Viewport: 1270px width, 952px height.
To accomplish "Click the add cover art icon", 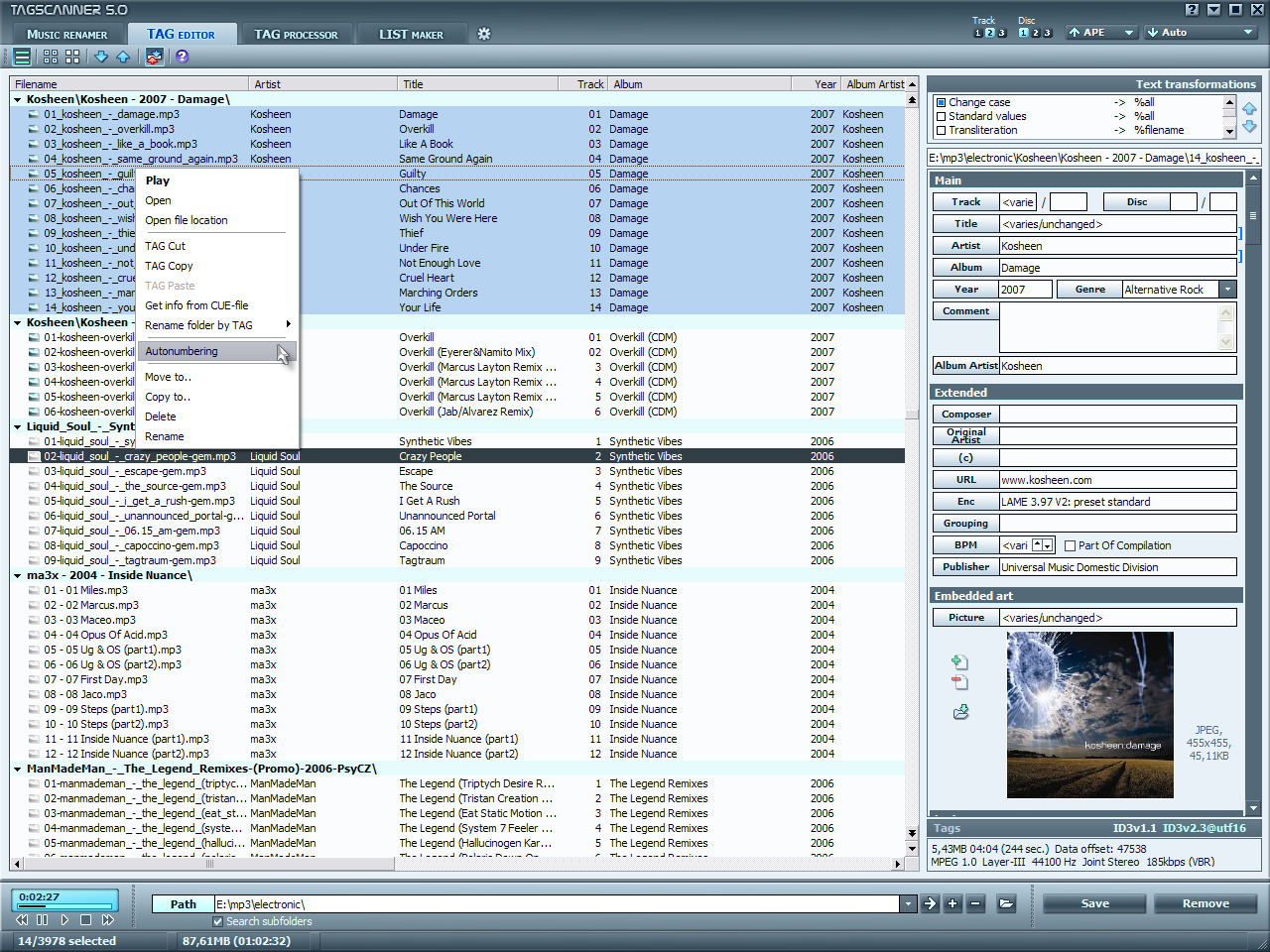I will click(959, 661).
